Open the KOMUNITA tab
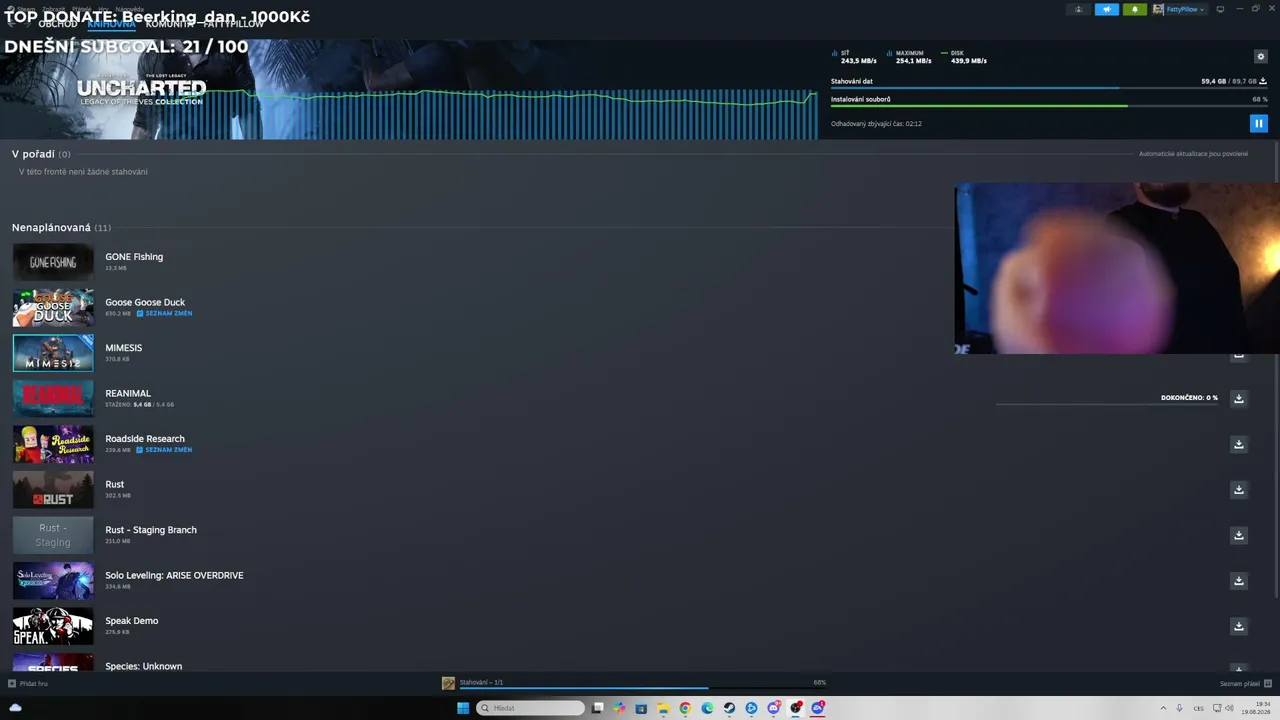 pos(169,24)
